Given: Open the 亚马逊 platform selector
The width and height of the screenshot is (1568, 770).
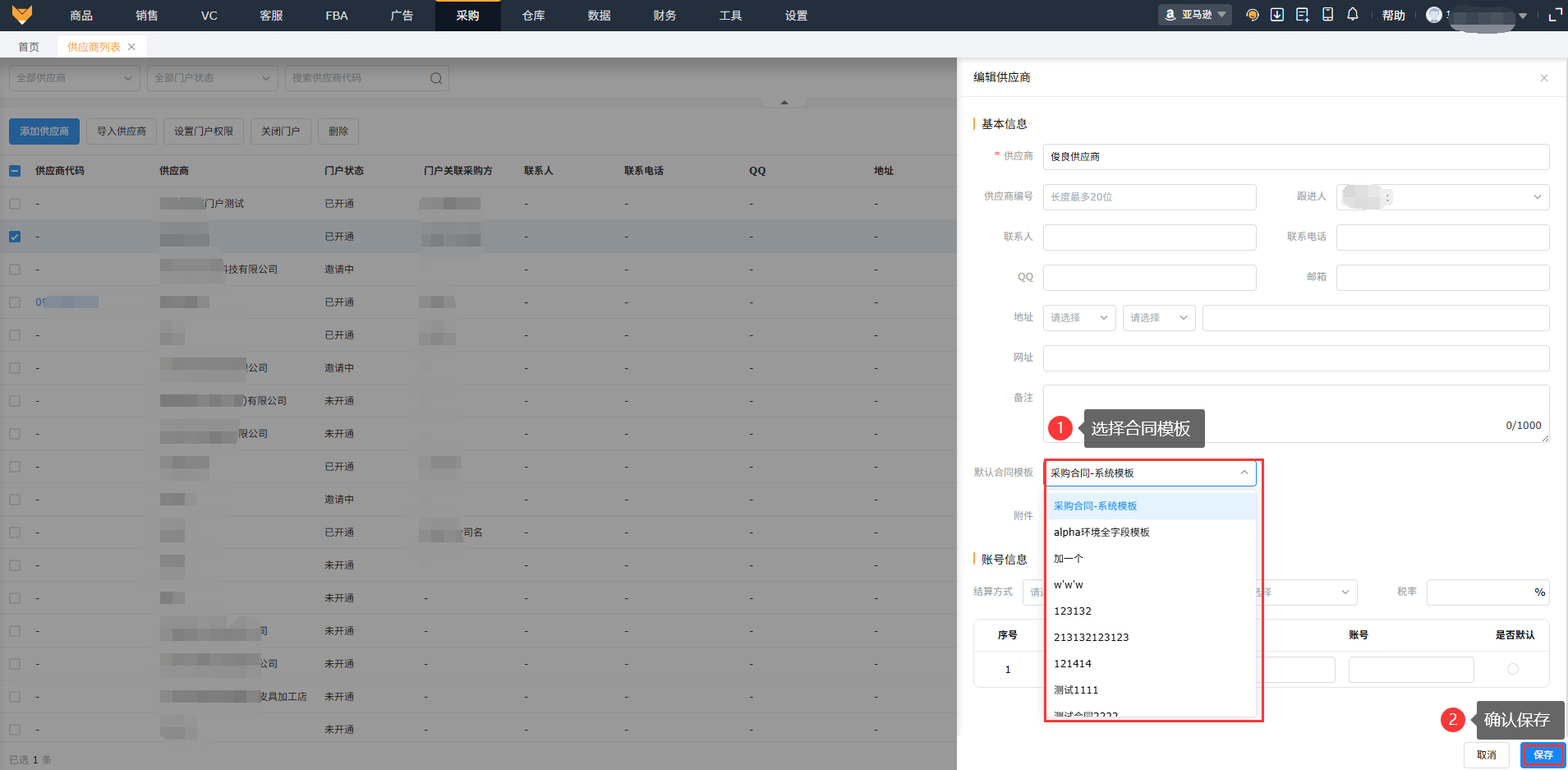Looking at the screenshot, I should [1195, 15].
